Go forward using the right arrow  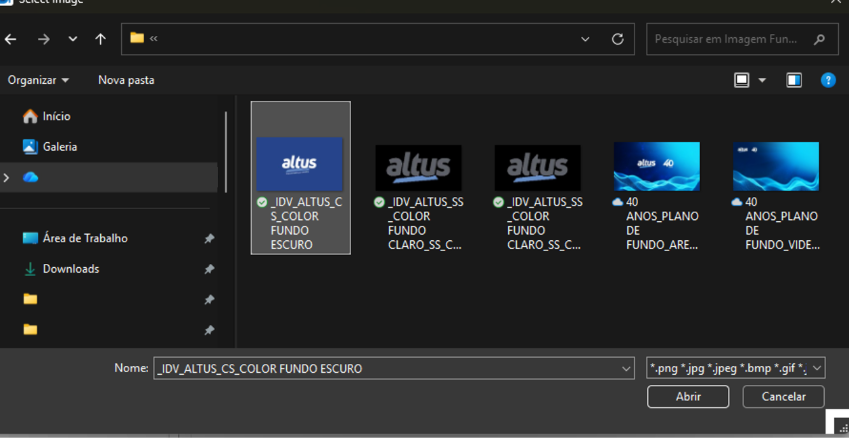tap(43, 39)
